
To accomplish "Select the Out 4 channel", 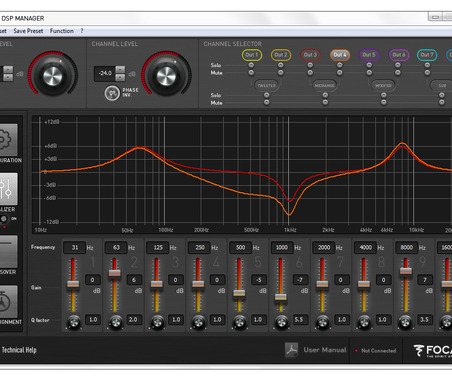I will point(340,55).
